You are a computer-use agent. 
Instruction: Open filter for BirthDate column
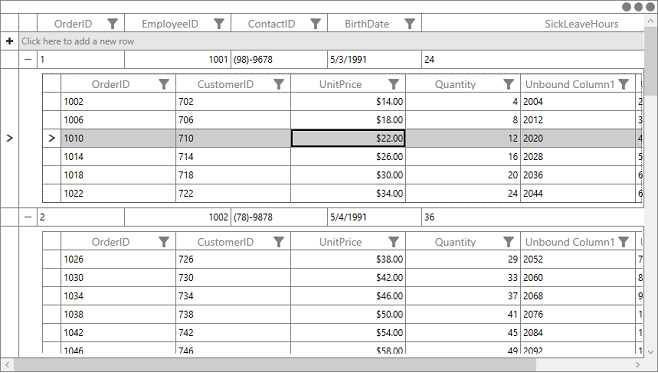[x=410, y=24]
